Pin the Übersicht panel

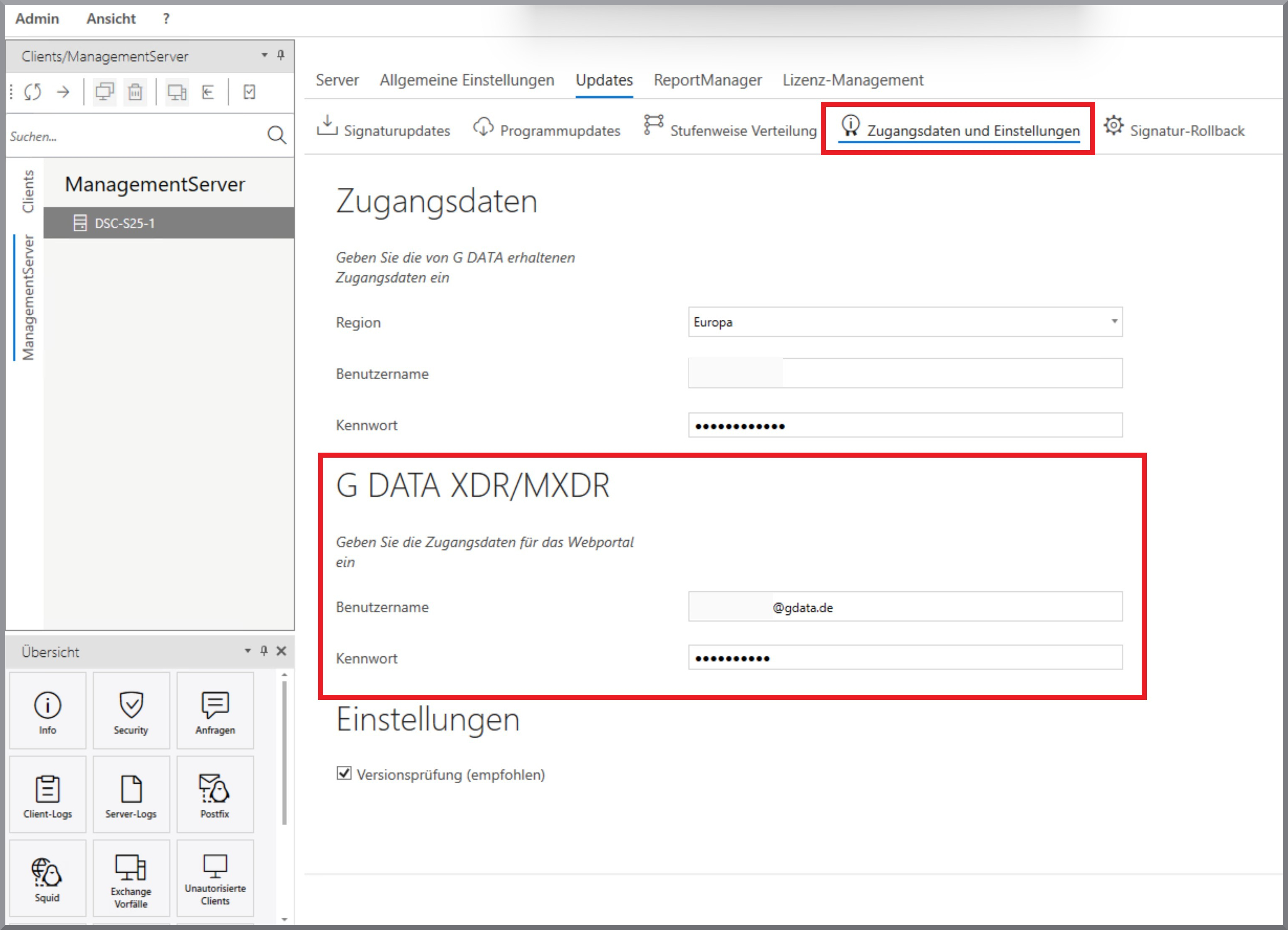264,650
